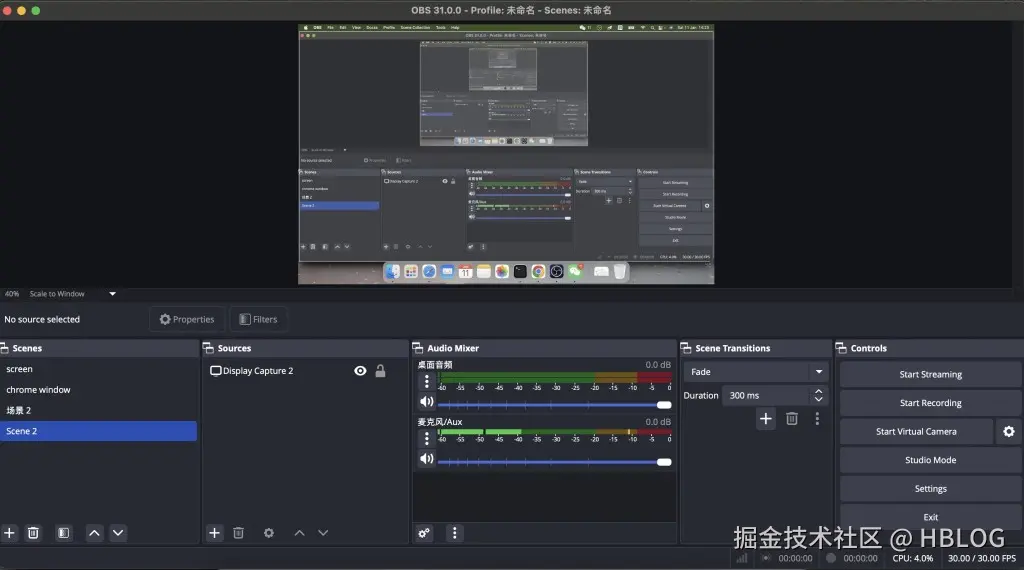Click the recording status dot in status bar

pyautogui.click(x=831, y=558)
